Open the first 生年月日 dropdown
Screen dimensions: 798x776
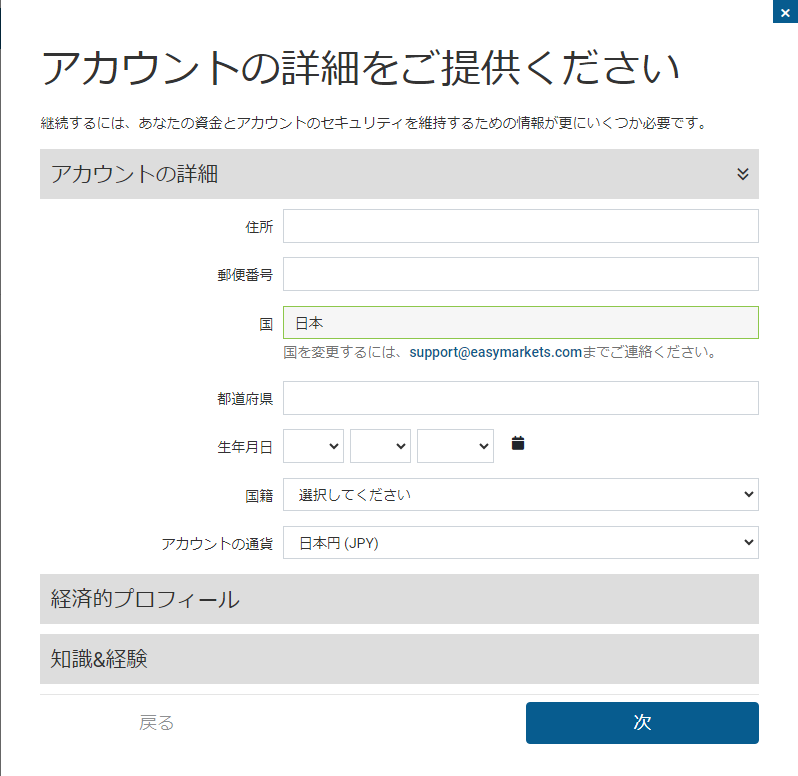pyautogui.click(x=313, y=446)
